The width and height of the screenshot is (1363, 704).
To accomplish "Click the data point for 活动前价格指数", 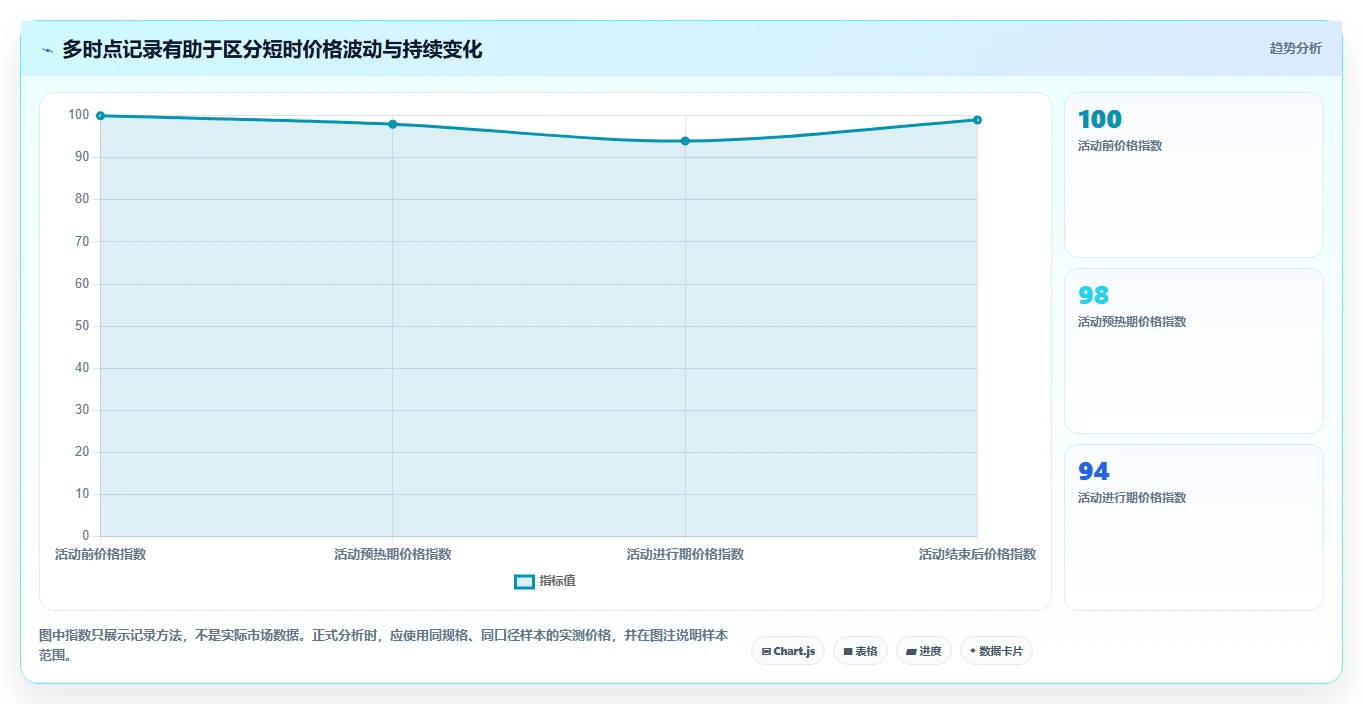I will [100, 116].
